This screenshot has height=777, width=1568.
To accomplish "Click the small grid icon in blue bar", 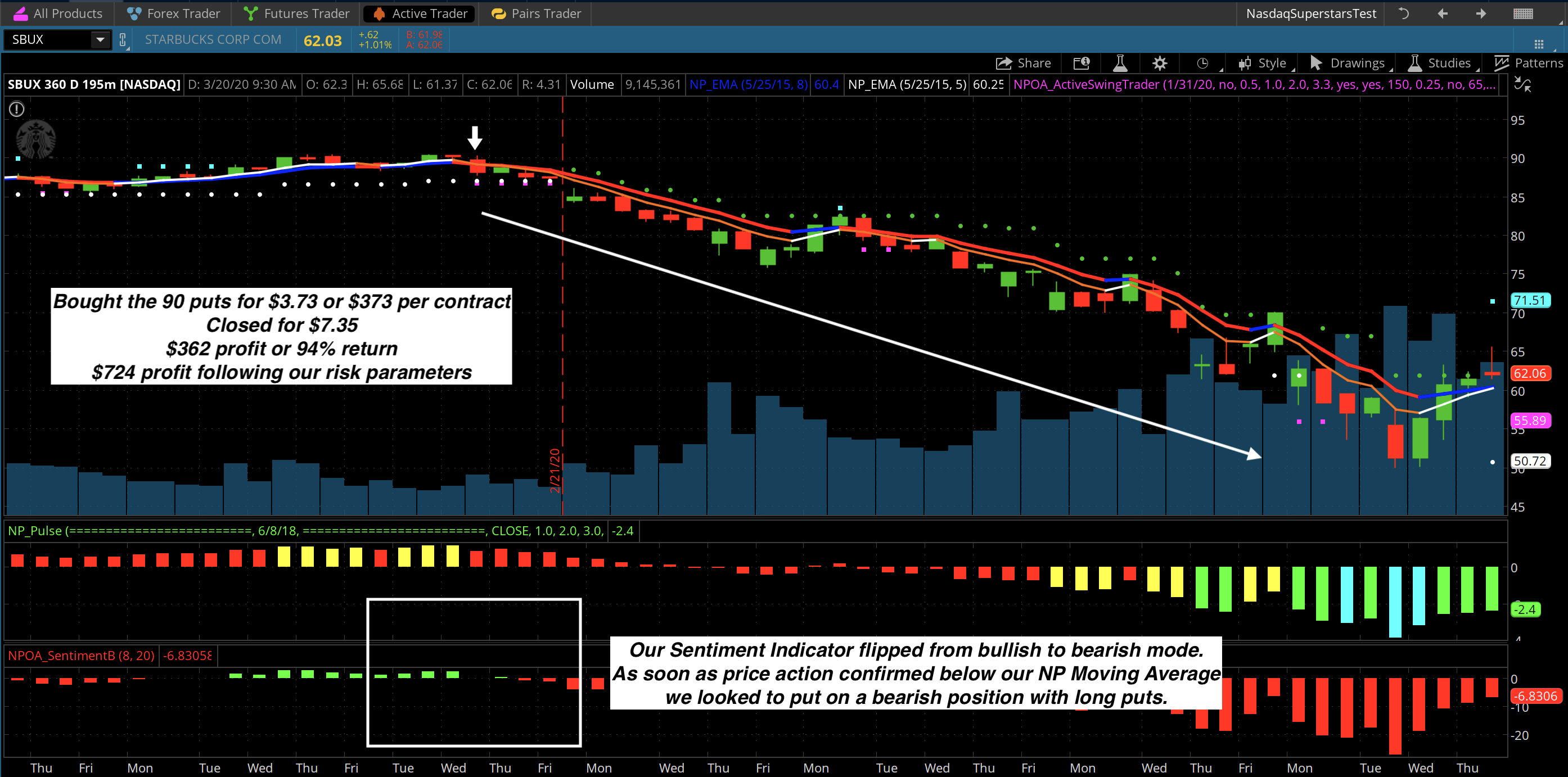I will coord(1539,44).
